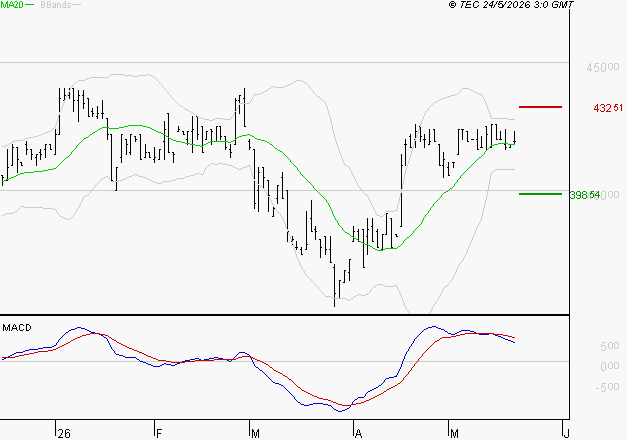Click the green 398.54 support value
627x440 pixels.
[x=585, y=195]
